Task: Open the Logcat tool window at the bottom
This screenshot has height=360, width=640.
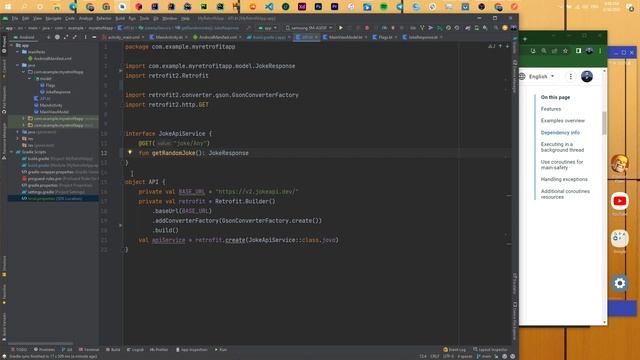Action: [135, 350]
